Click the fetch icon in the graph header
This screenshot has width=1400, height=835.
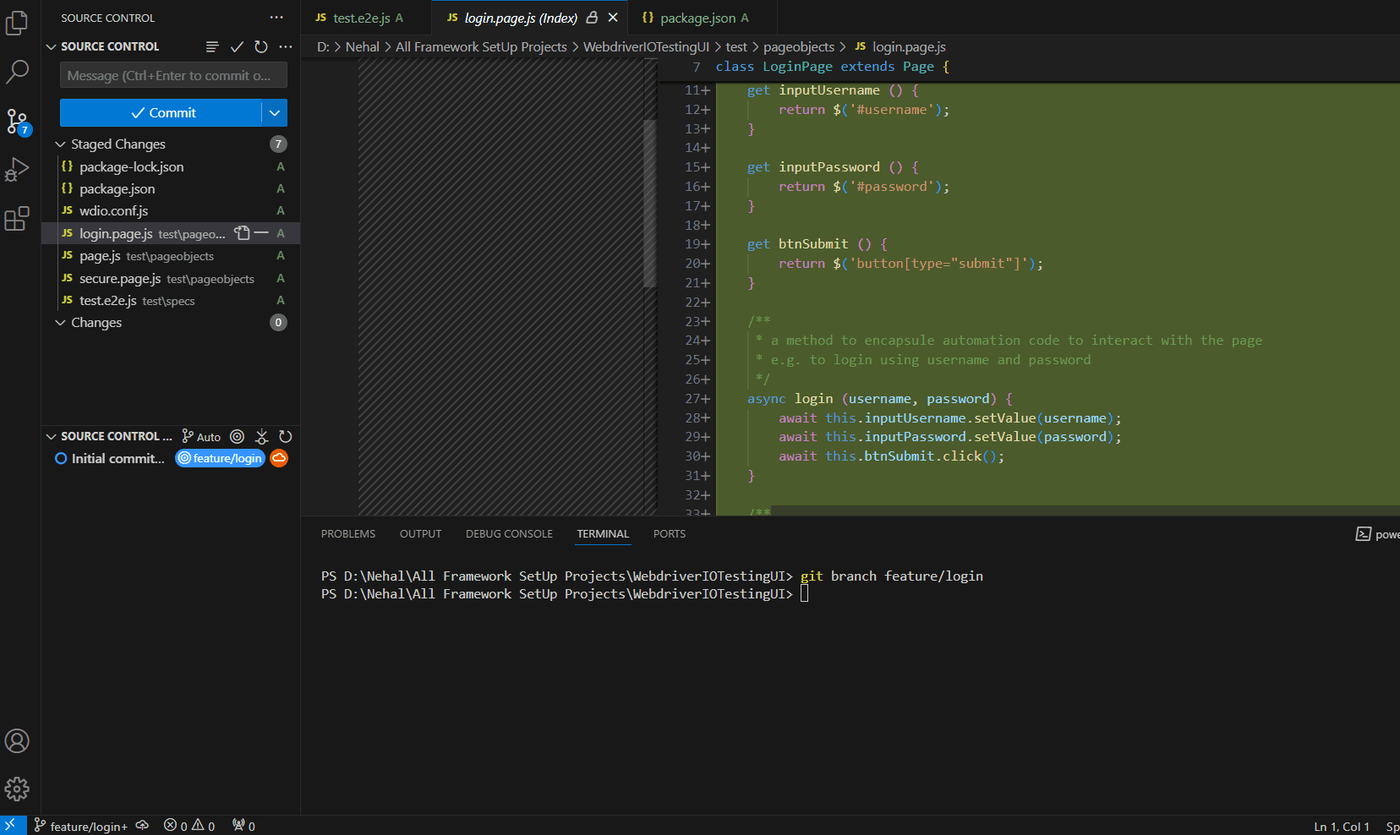coord(261,437)
